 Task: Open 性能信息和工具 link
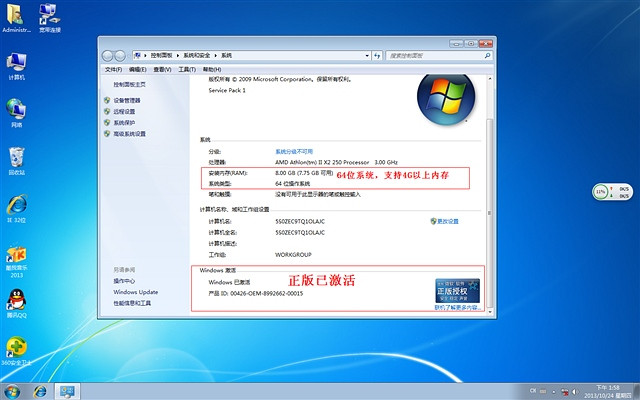[x=132, y=303]
